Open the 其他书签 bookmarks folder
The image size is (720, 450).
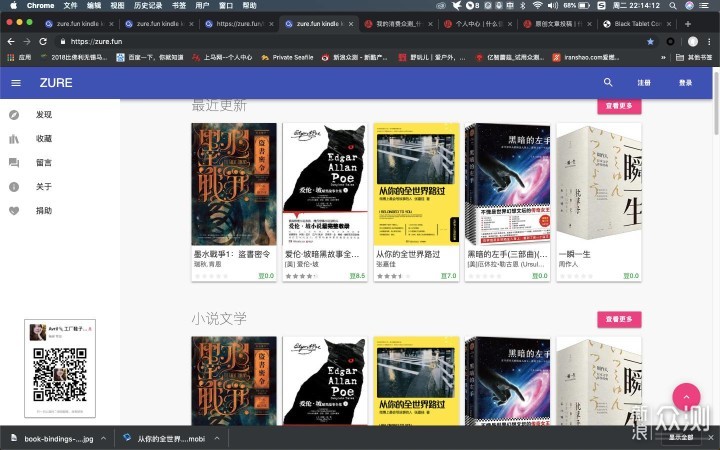694,57
